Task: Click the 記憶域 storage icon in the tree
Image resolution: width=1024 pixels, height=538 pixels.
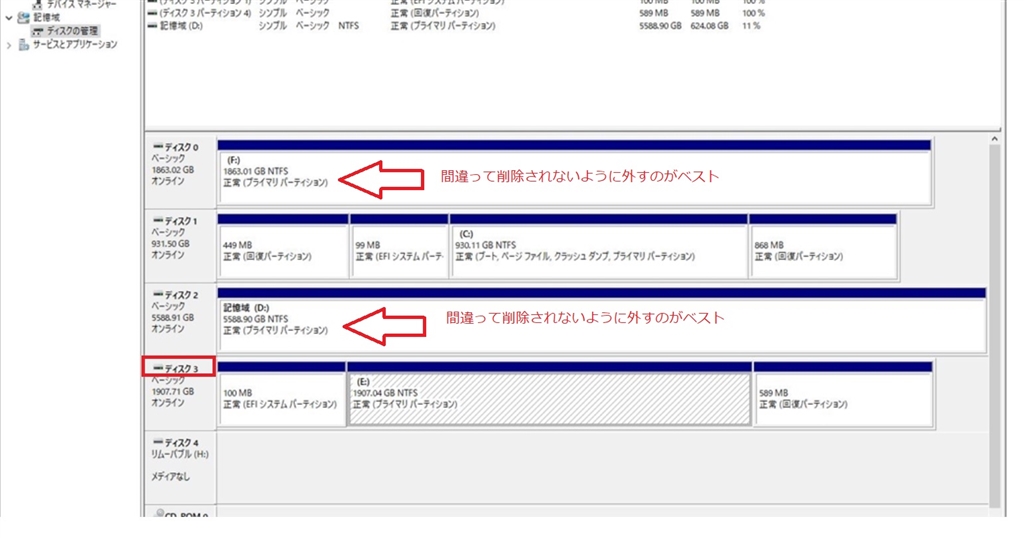Action: pos(24,18)
